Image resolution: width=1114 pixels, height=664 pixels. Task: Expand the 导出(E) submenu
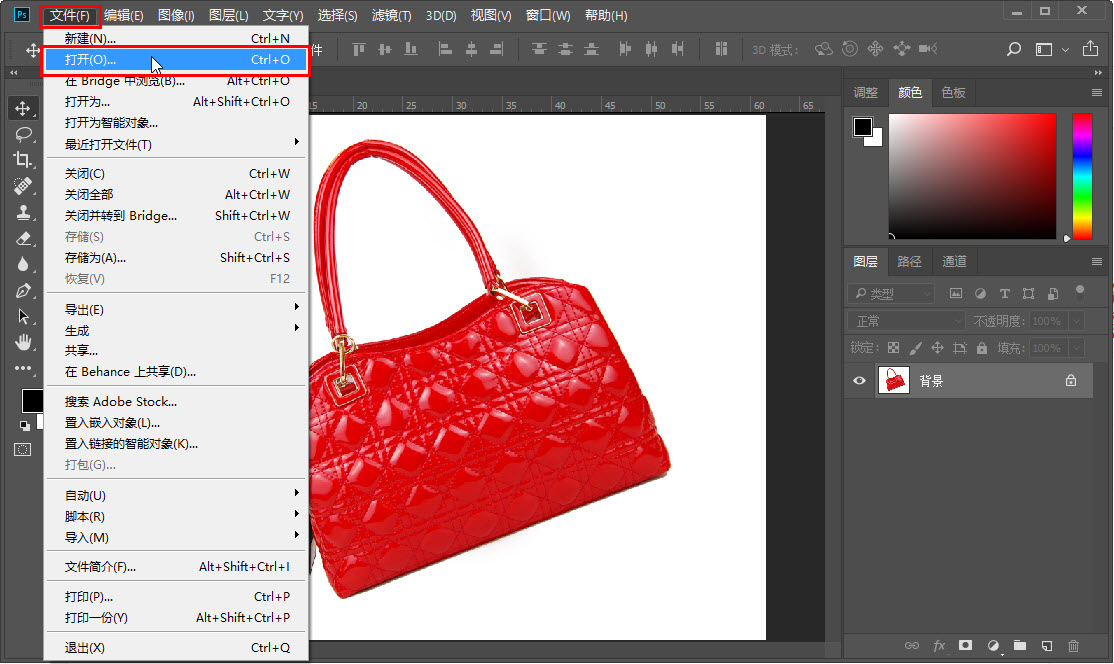(x=176, y=310)
